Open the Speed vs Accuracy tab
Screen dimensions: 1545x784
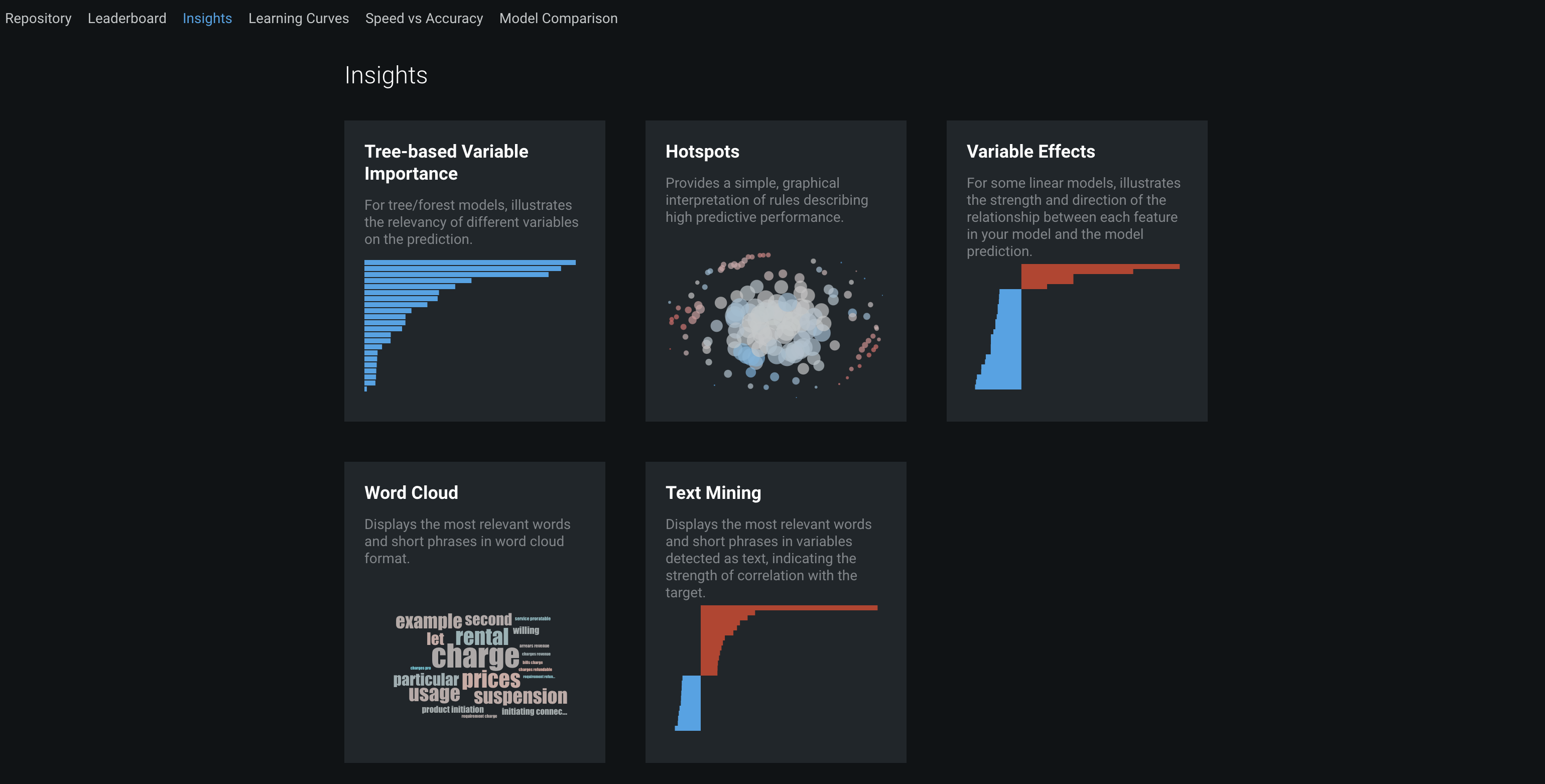pyautogui.click(x=424, y=19)
